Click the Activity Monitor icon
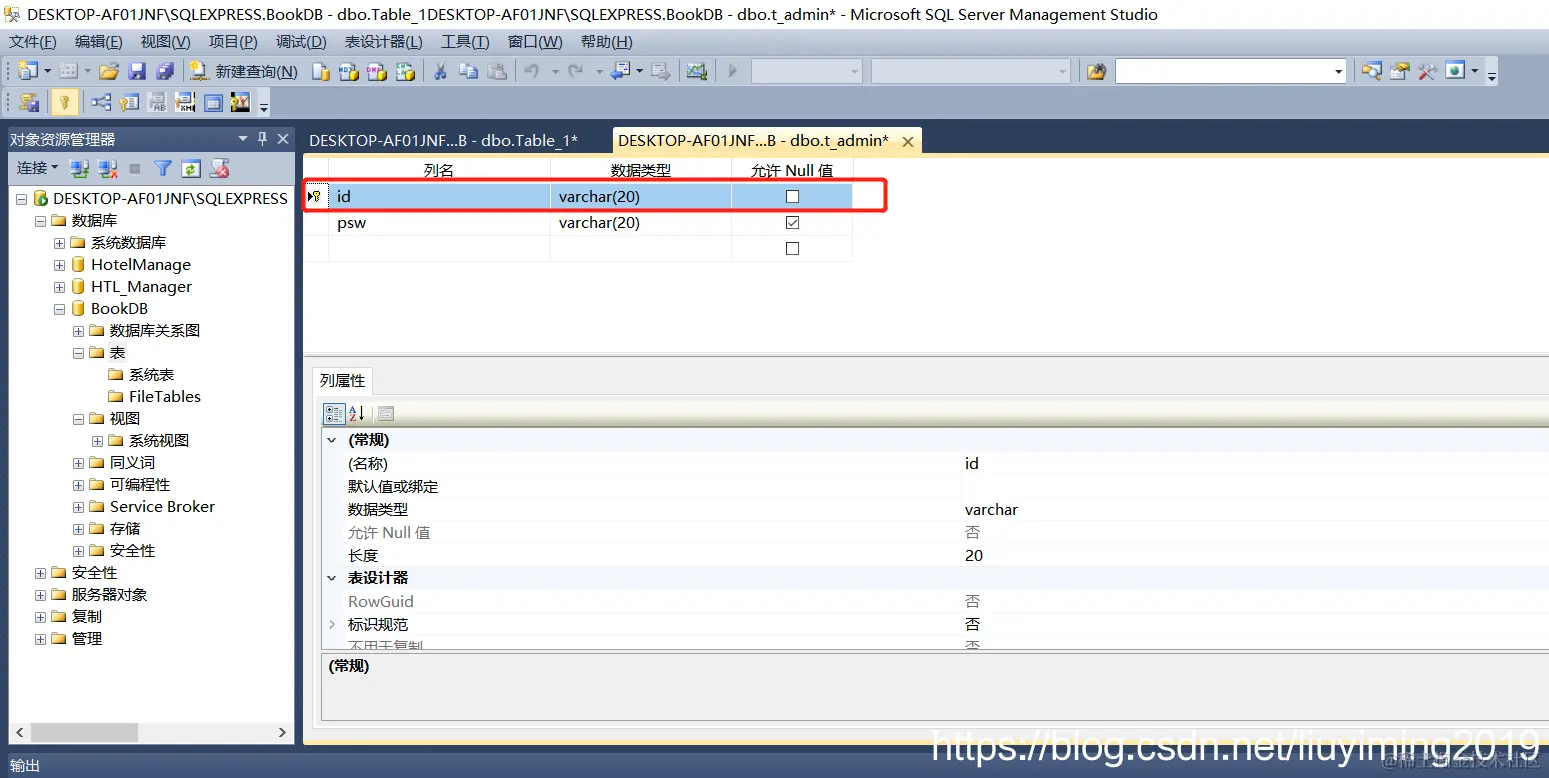Viewport: 1549px width, 778px height. tap(696, 71)
